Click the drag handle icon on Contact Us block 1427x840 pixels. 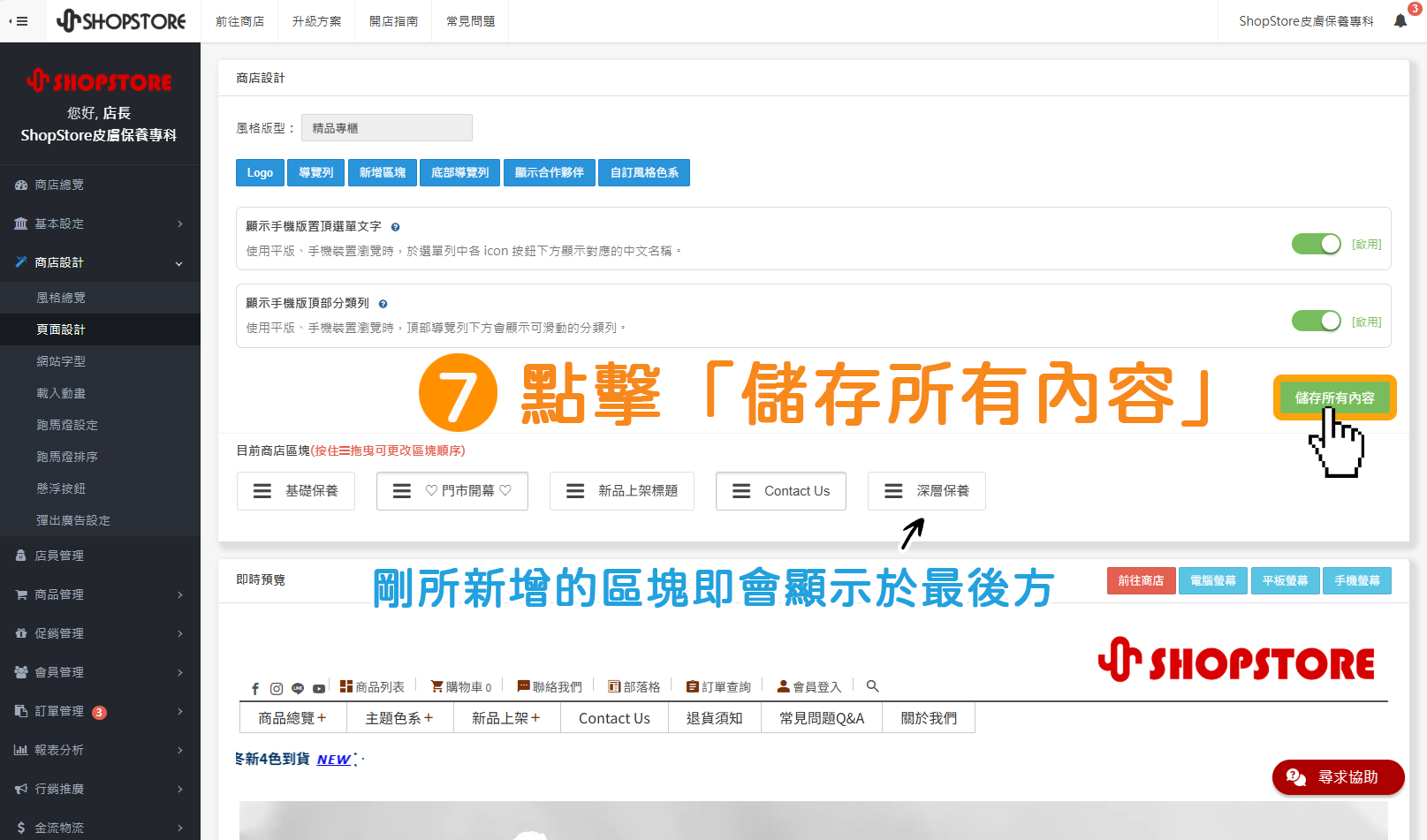741,491
